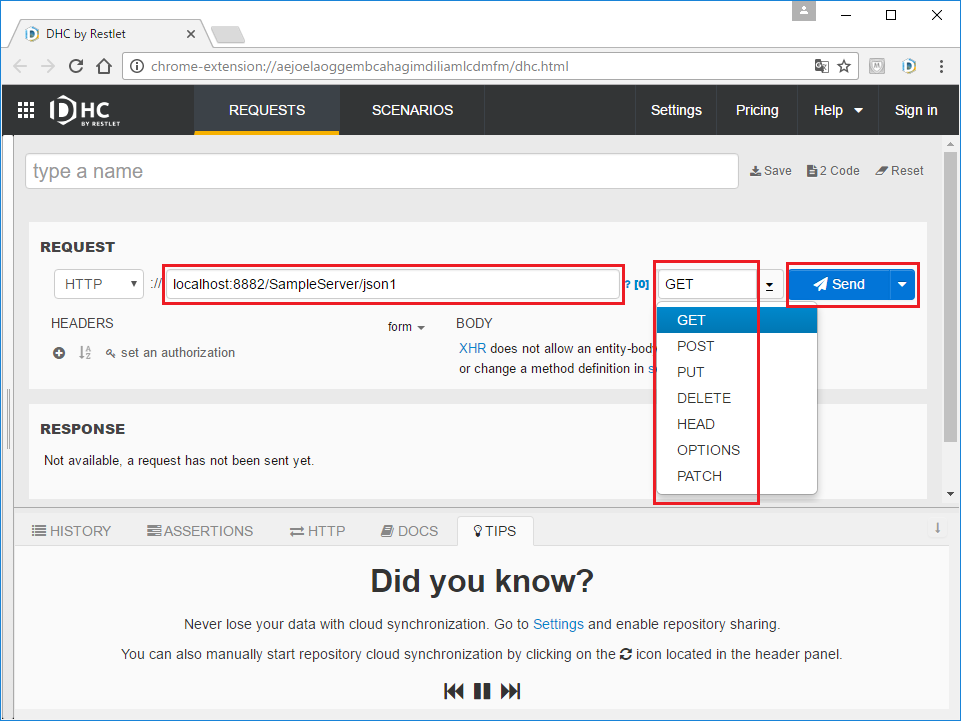
Task: Open the ASSERTIONS tab
Action: 200,531
